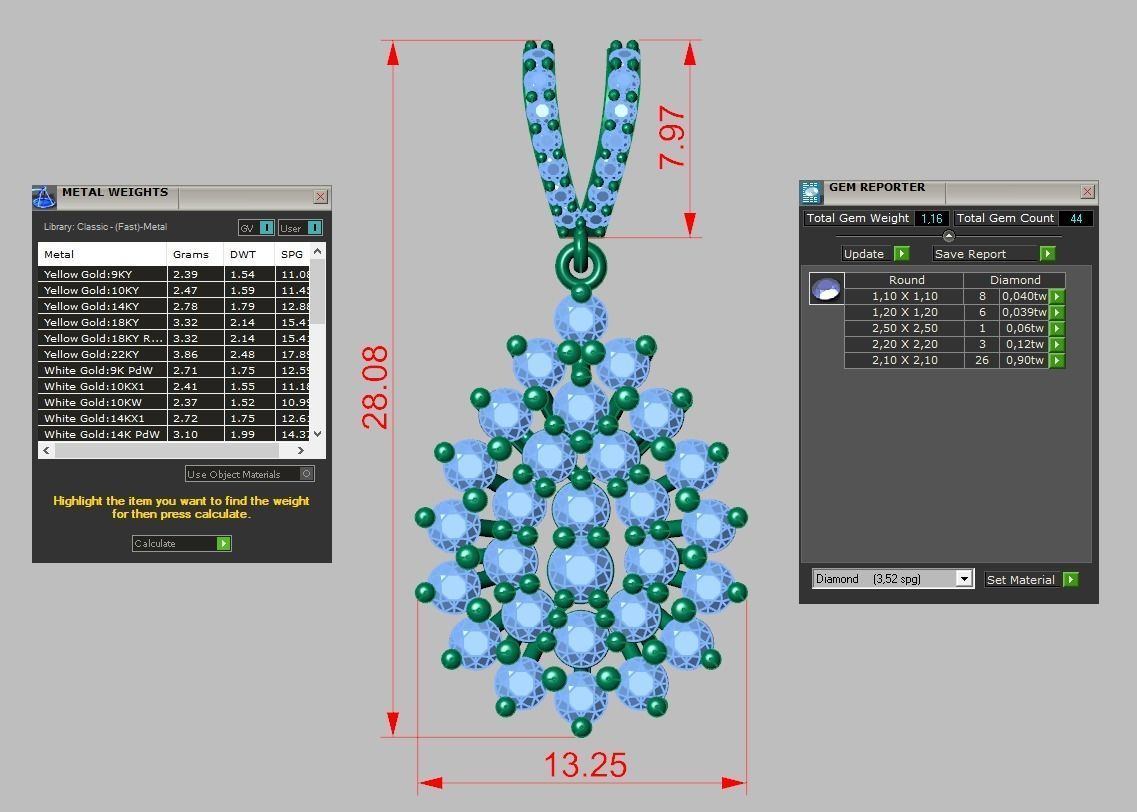Screen dimensions: 1137x812
Task: Click green arrow beside Save Report
Action: click(x=1048, y=254)
